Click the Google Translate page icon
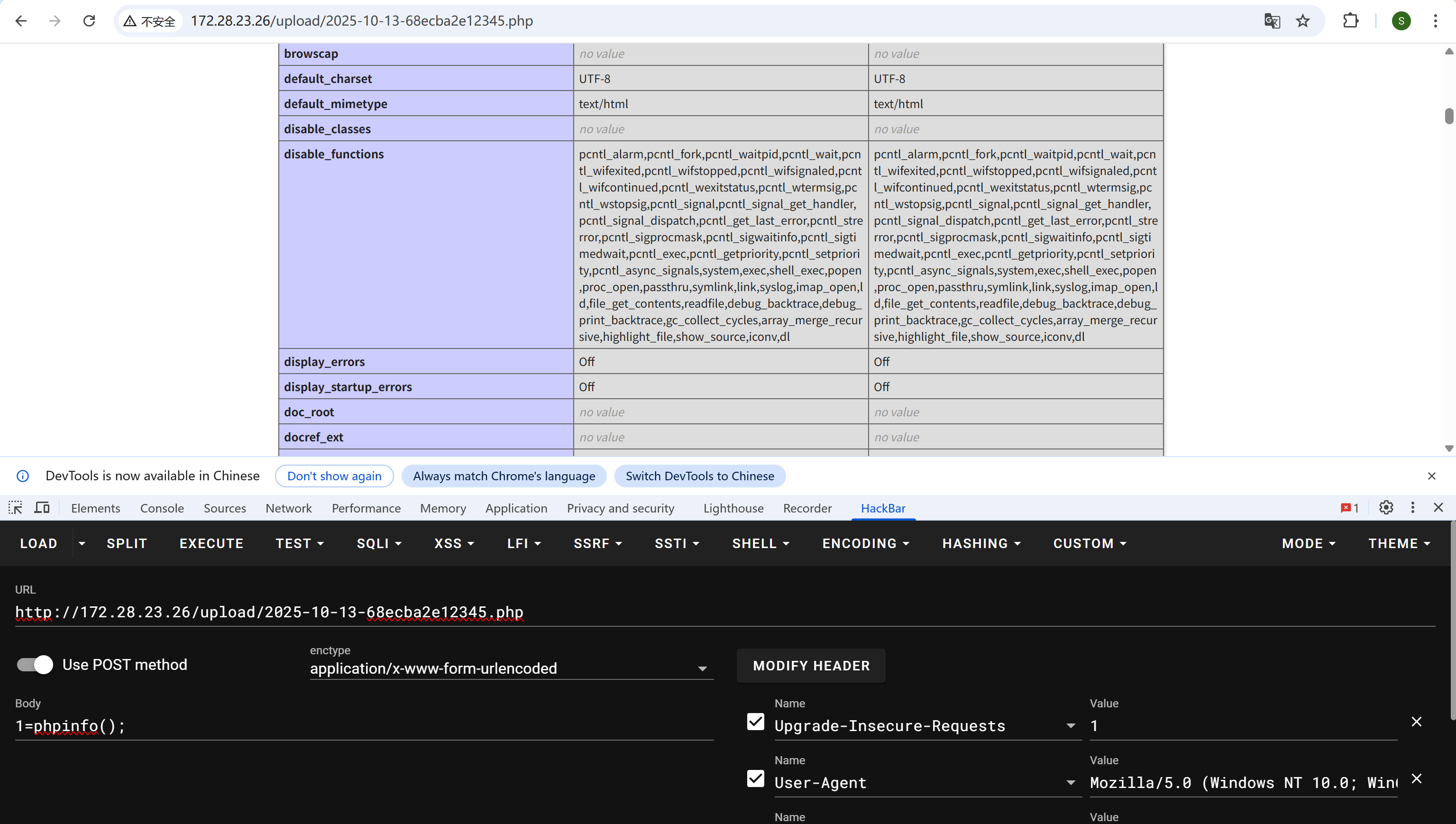This screenshot has height=824, width=1456. coord(1272,21)
